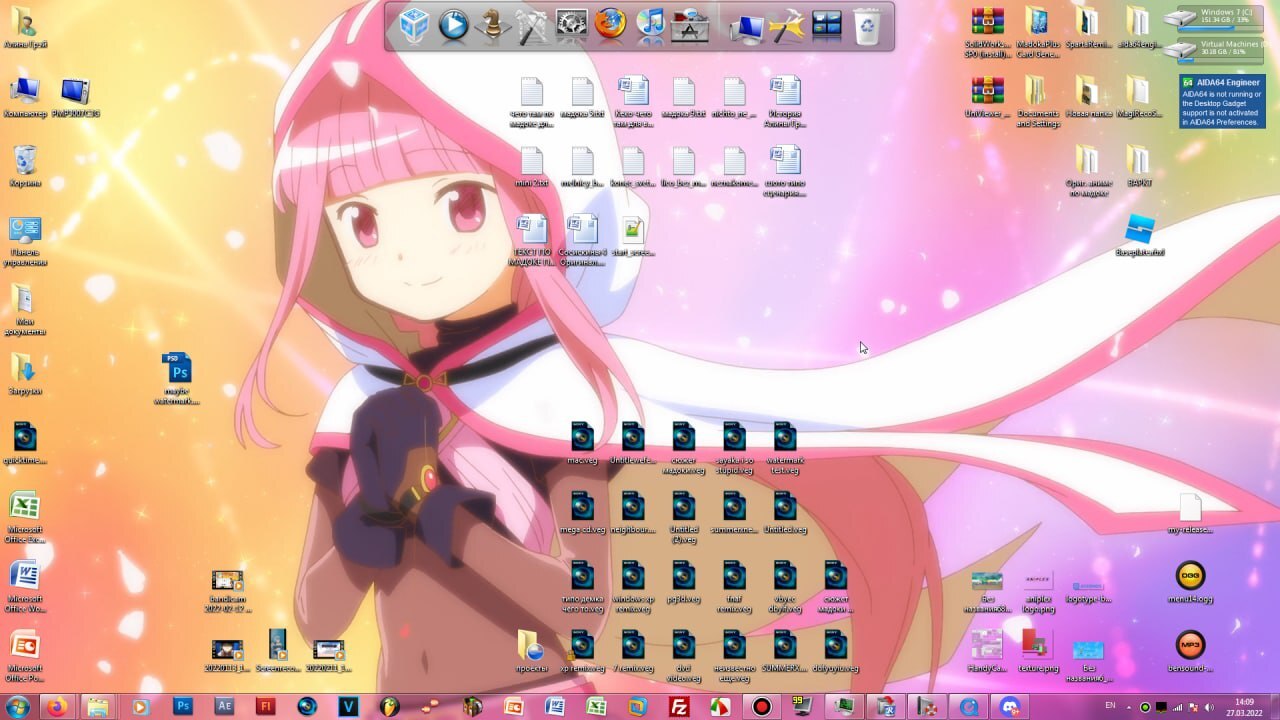Click the EN language indicator
The height and width of the screenshot is (720, 1280).
(1110, 706)
